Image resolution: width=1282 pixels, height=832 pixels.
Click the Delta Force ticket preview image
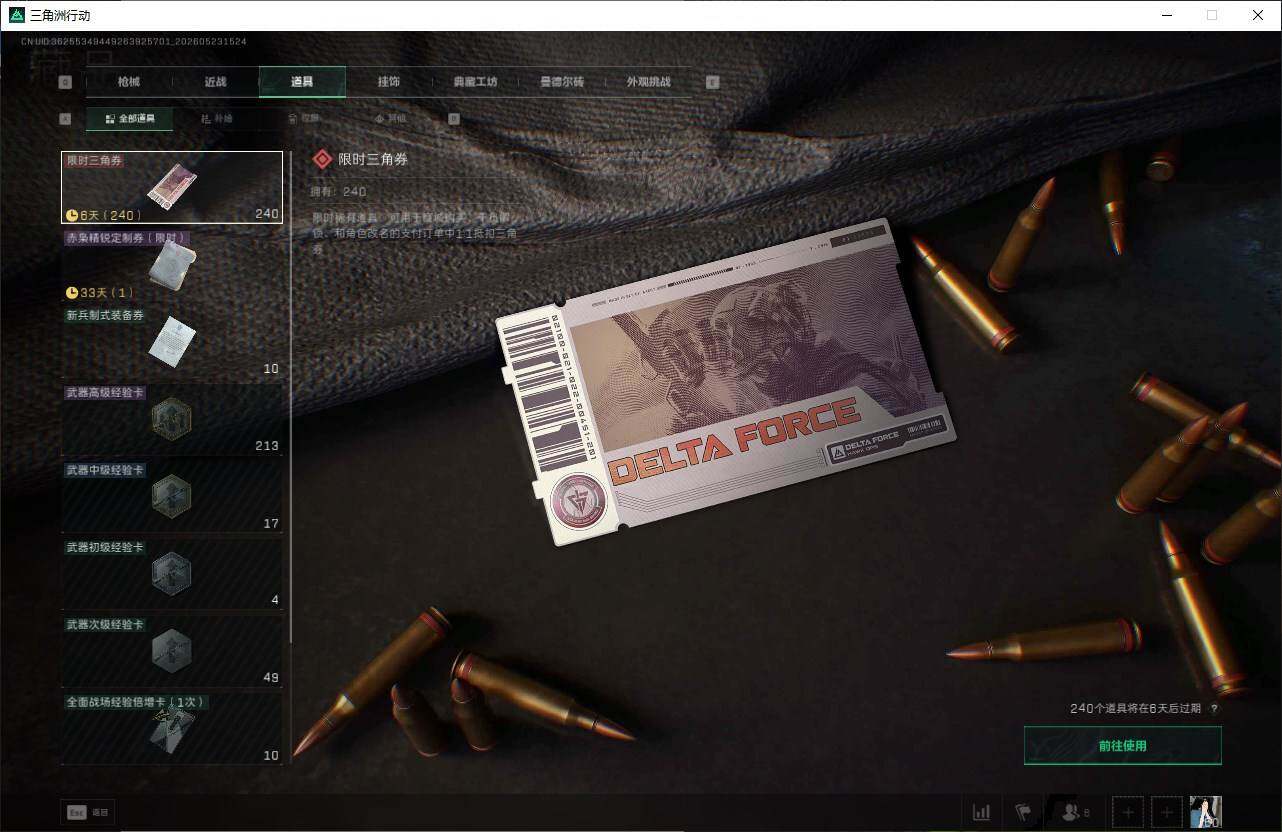[725, 381]
